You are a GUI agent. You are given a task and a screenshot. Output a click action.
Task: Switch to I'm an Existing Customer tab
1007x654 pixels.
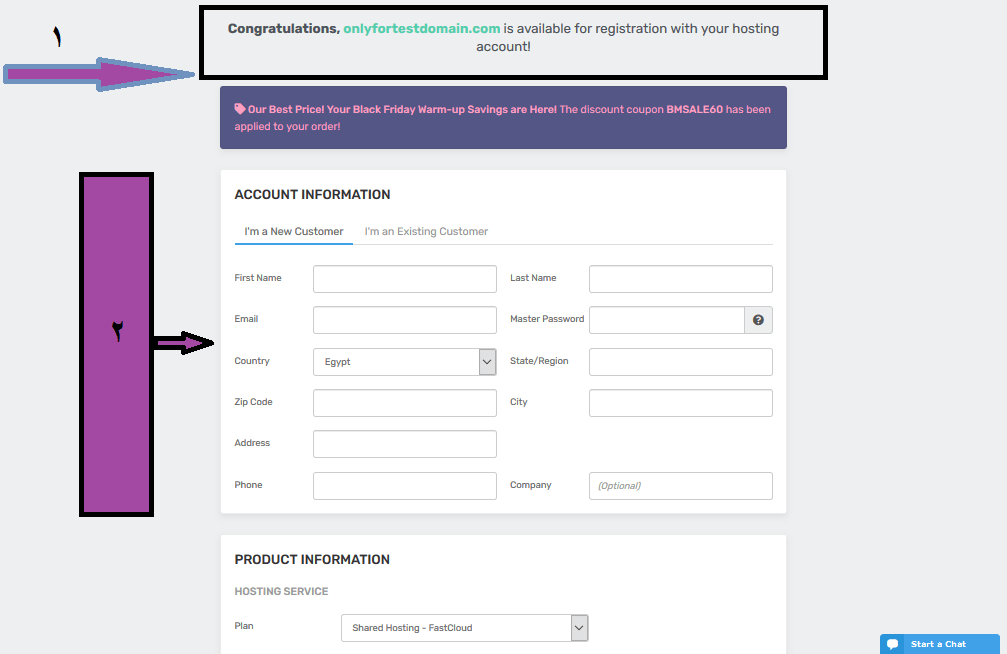(x=426, y=231)
